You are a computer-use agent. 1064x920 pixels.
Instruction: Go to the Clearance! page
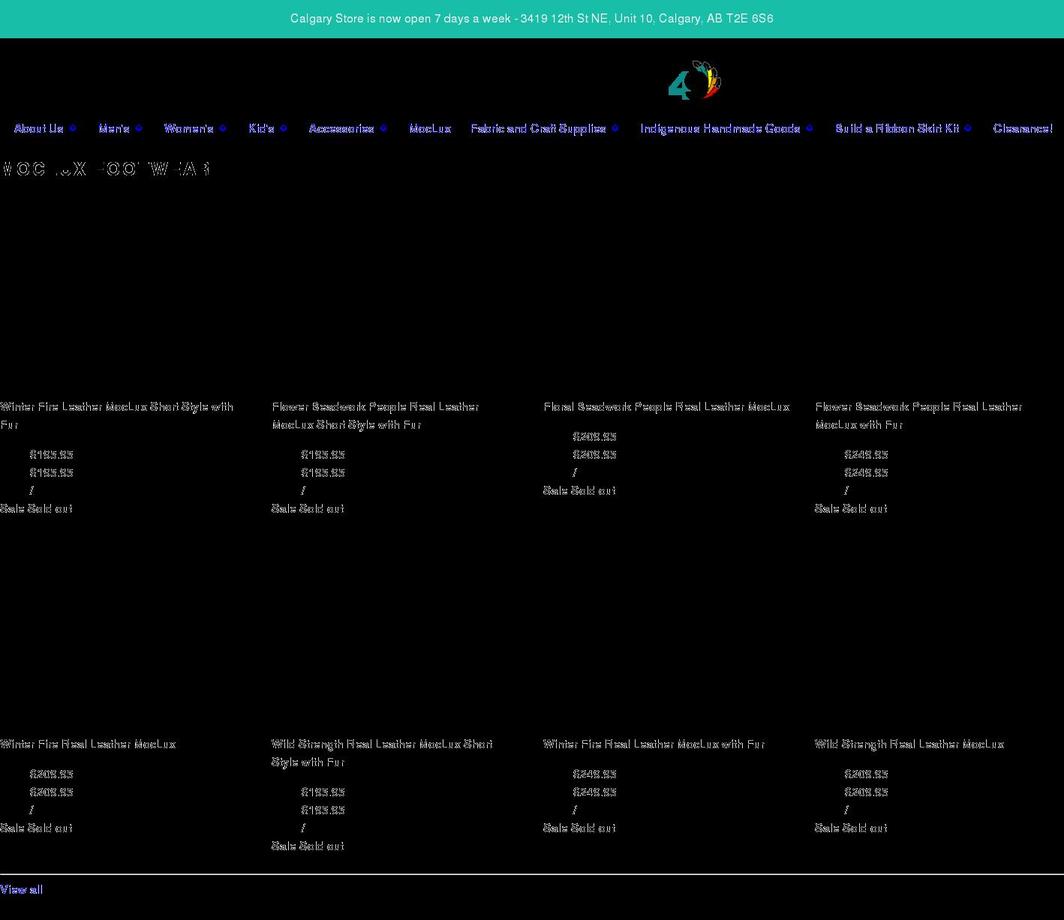click(x=1022, y=129)
